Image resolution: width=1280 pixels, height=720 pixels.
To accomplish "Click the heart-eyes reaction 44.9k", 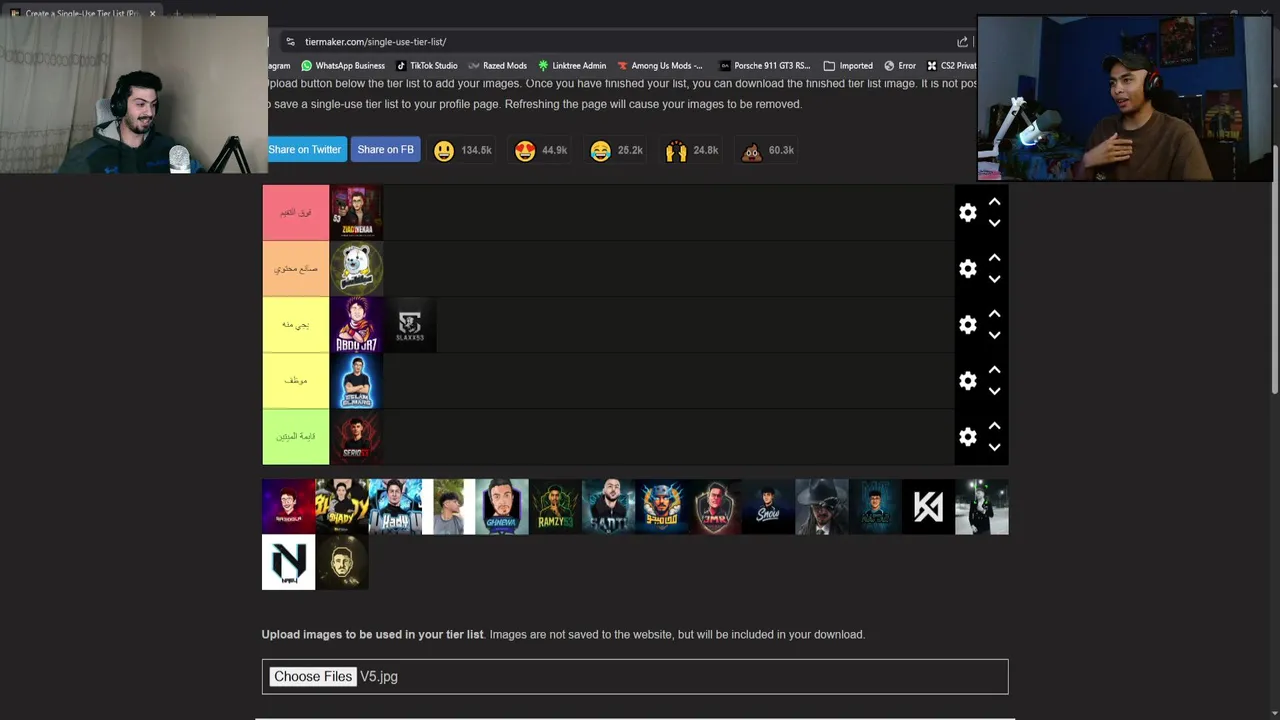I will point(541,150).
